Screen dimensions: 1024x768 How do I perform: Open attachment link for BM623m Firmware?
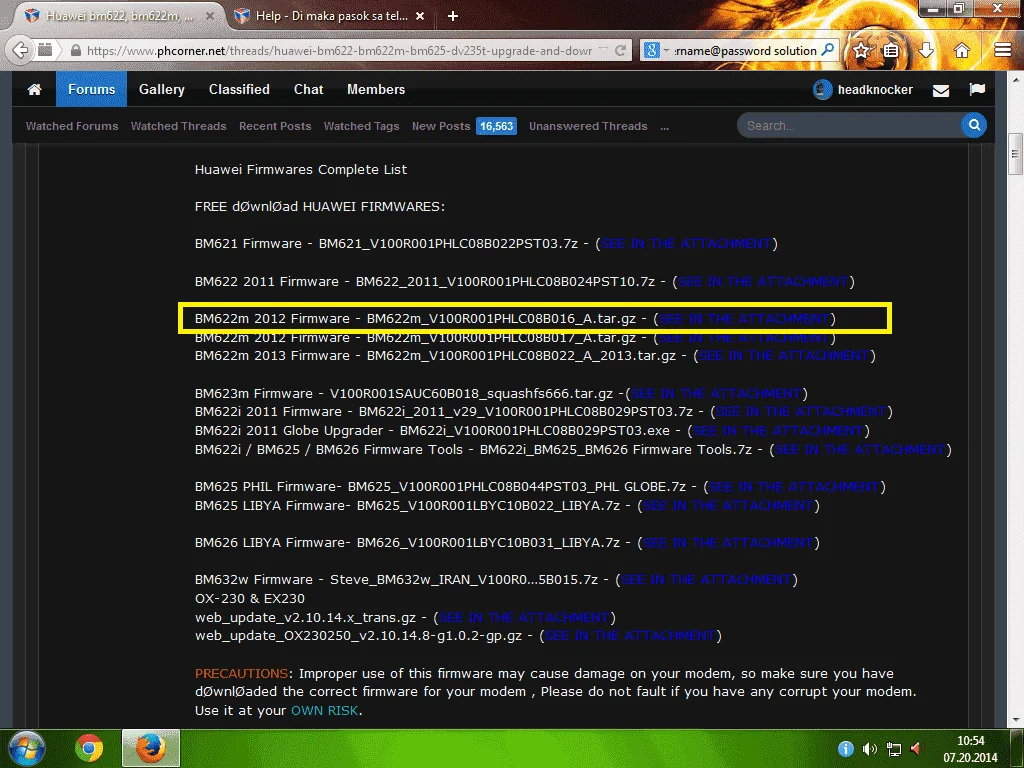[716, 393]
